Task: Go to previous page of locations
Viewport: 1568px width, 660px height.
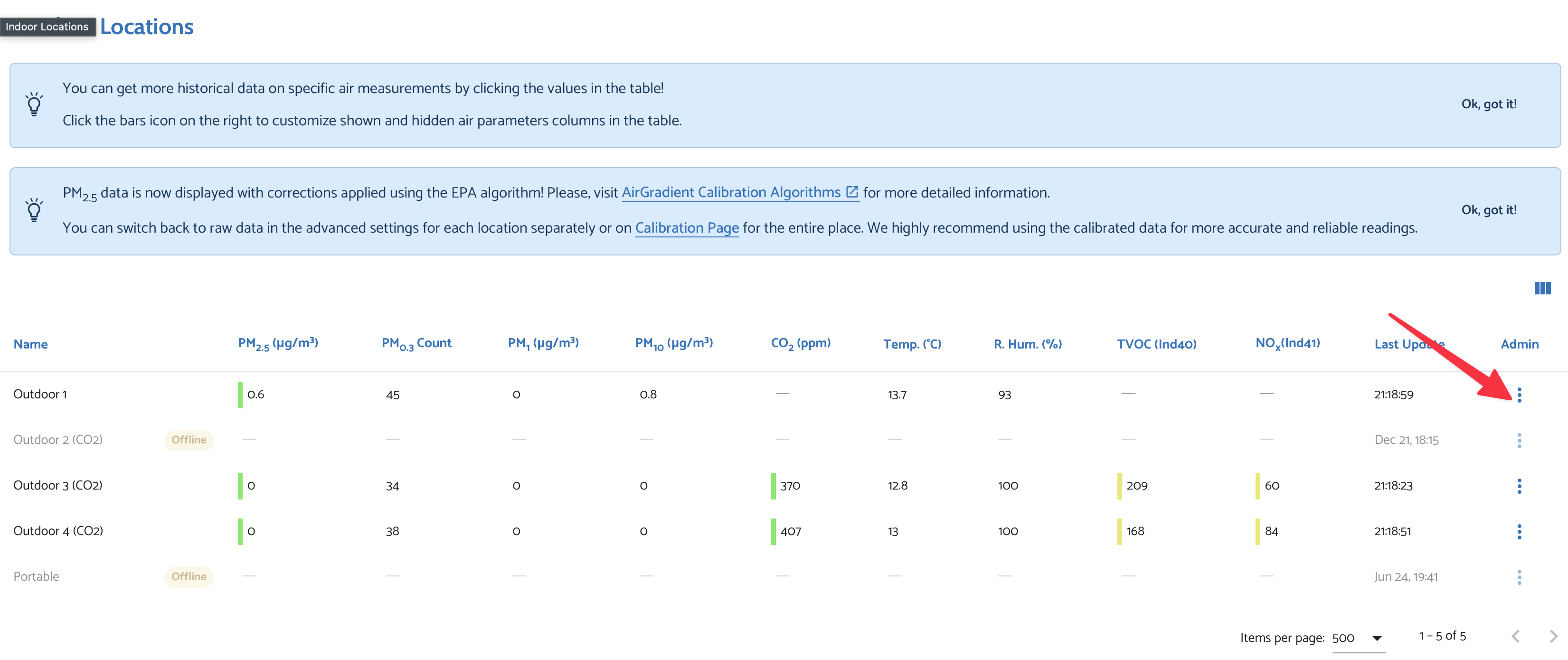Action: point(1516,636)
